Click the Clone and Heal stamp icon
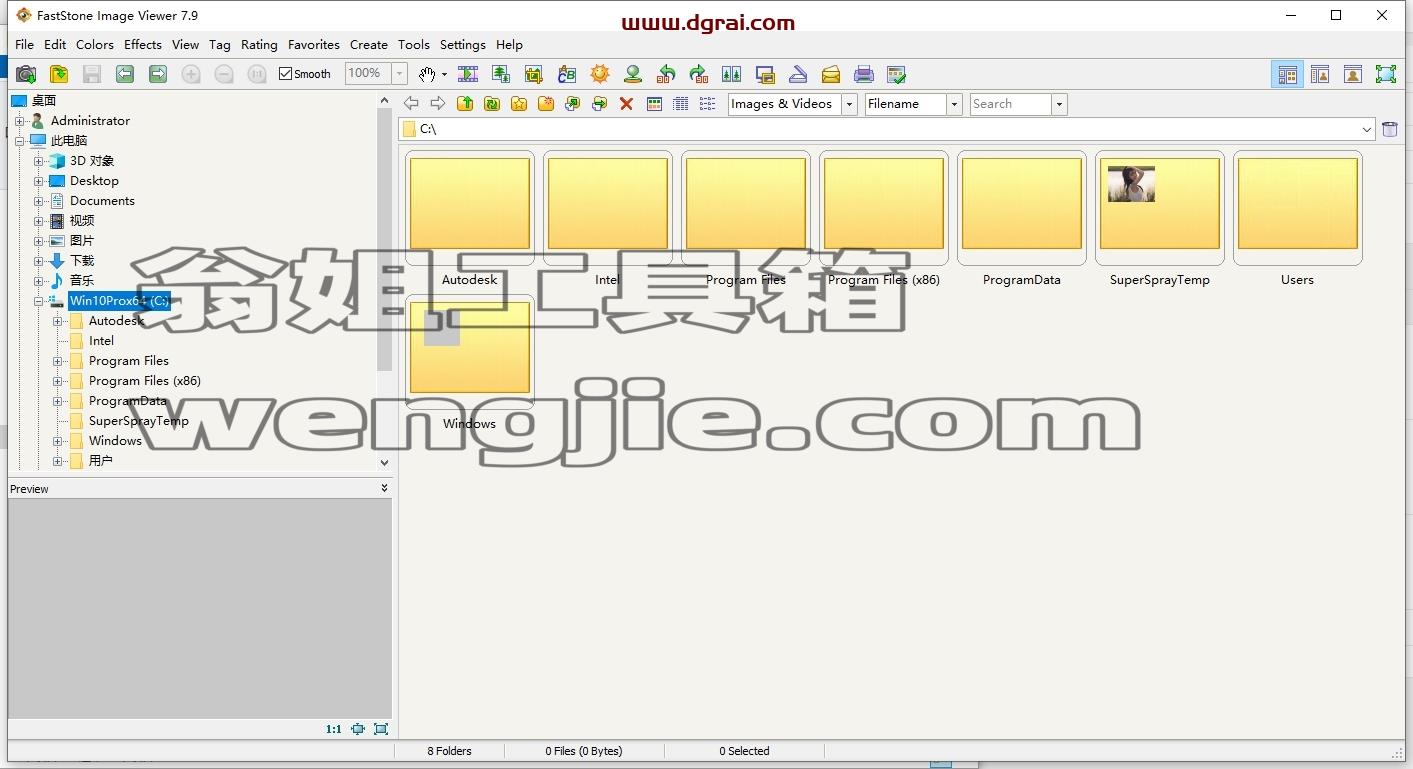This screenshot has width=1413, height=769. pos(632,74)
